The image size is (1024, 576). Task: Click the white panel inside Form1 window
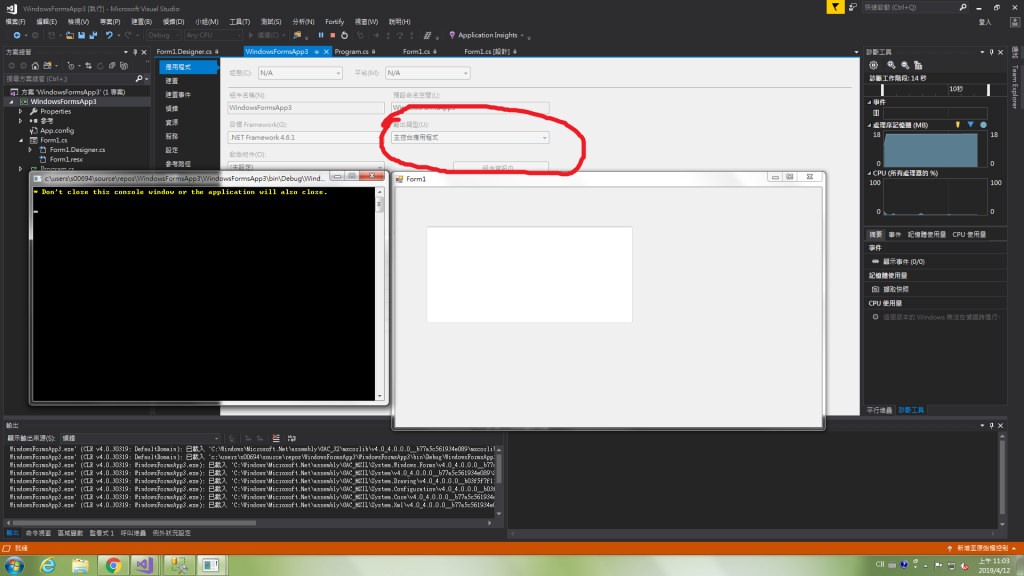click(x=530, y=274)
